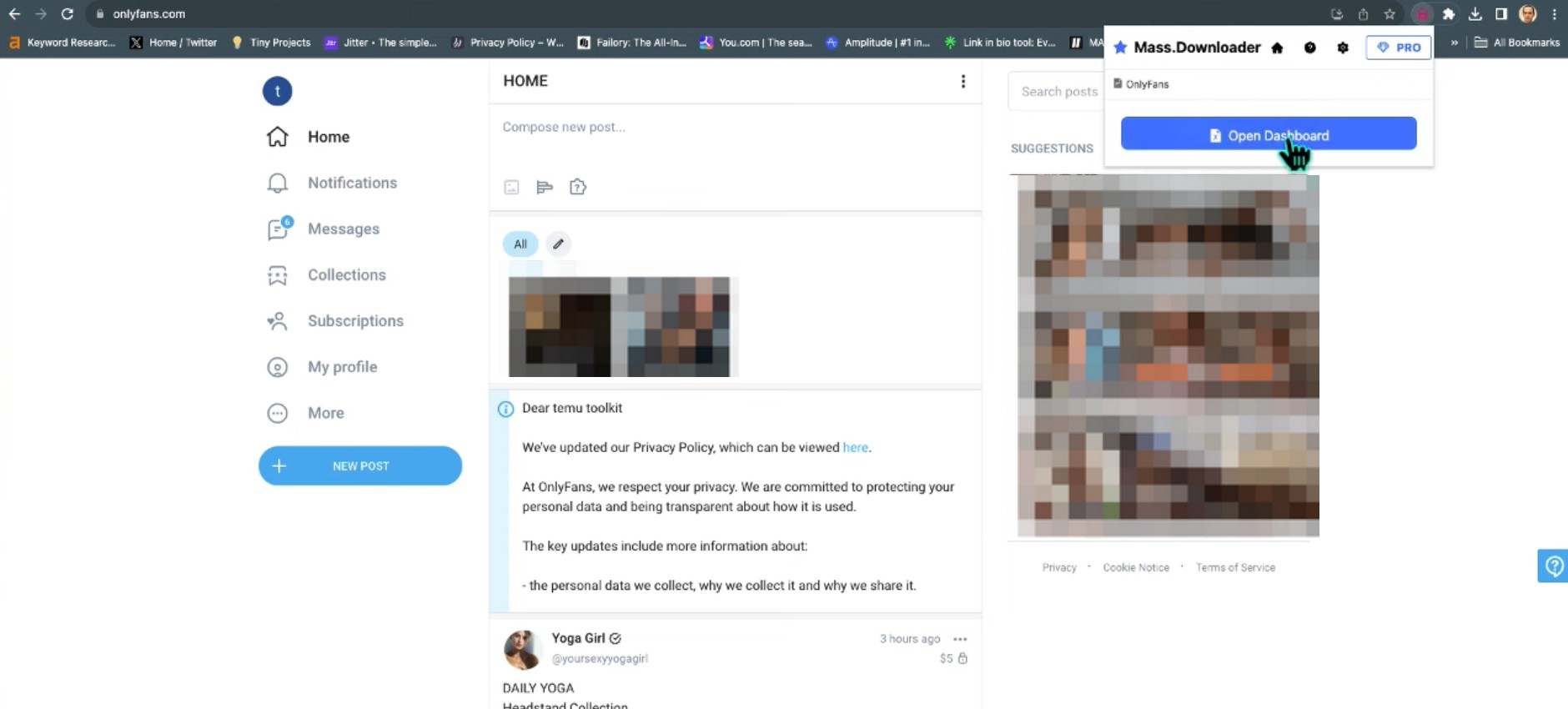1568x709 pixels.
Task: Expand hidden bookmarks chevron
Action: point(1455,43)
